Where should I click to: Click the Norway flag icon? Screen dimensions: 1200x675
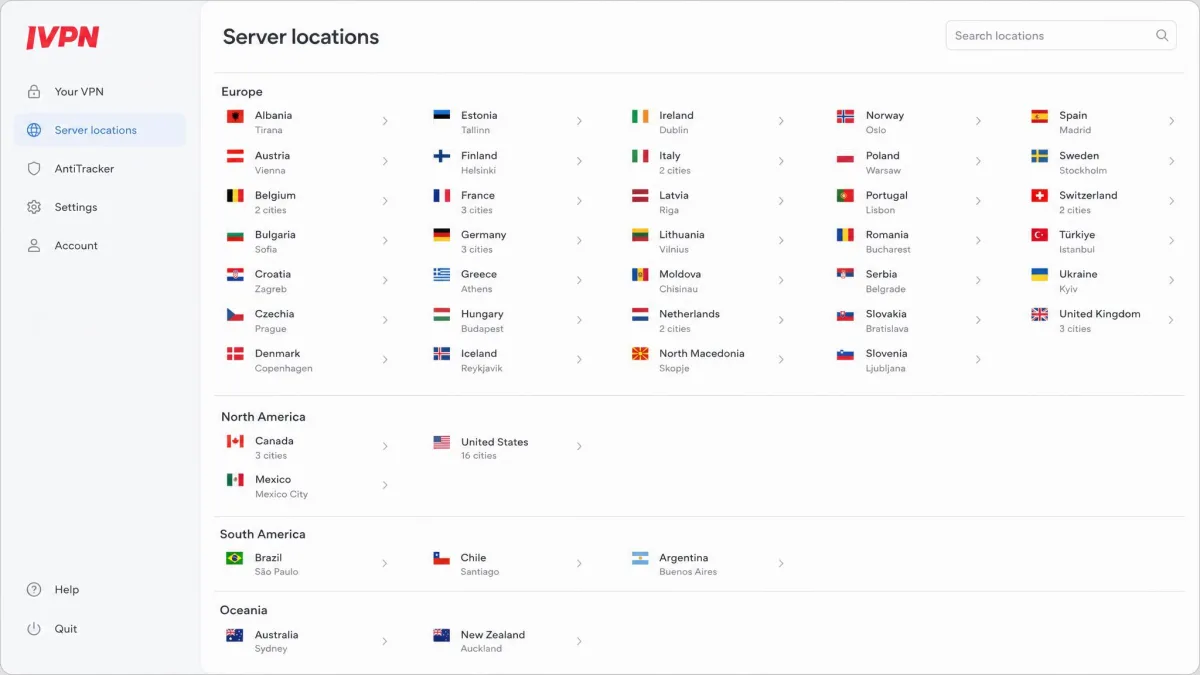pyautogui.click(x=845, y=116)
